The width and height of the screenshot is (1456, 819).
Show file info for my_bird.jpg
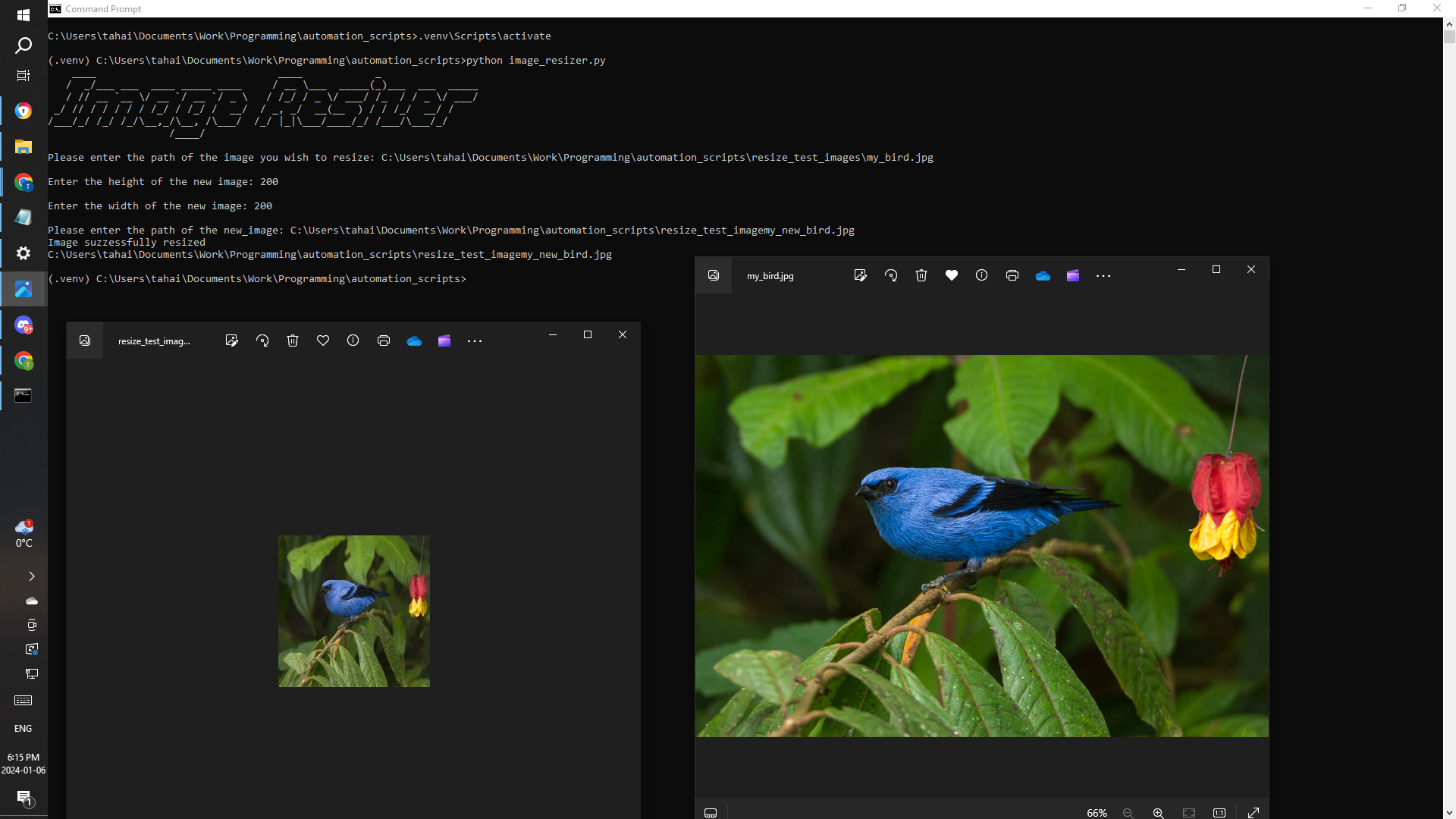coord(981,276)
